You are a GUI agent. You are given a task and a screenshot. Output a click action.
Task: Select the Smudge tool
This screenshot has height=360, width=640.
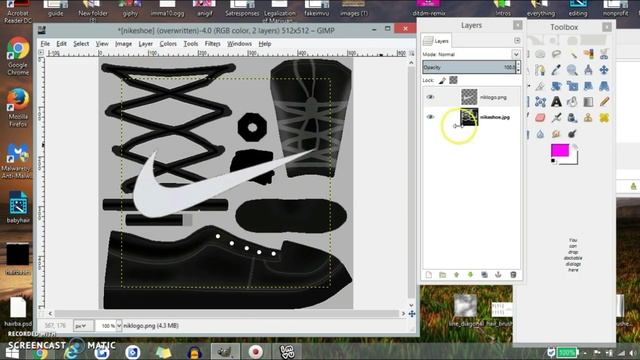click(x=556, y=133)
